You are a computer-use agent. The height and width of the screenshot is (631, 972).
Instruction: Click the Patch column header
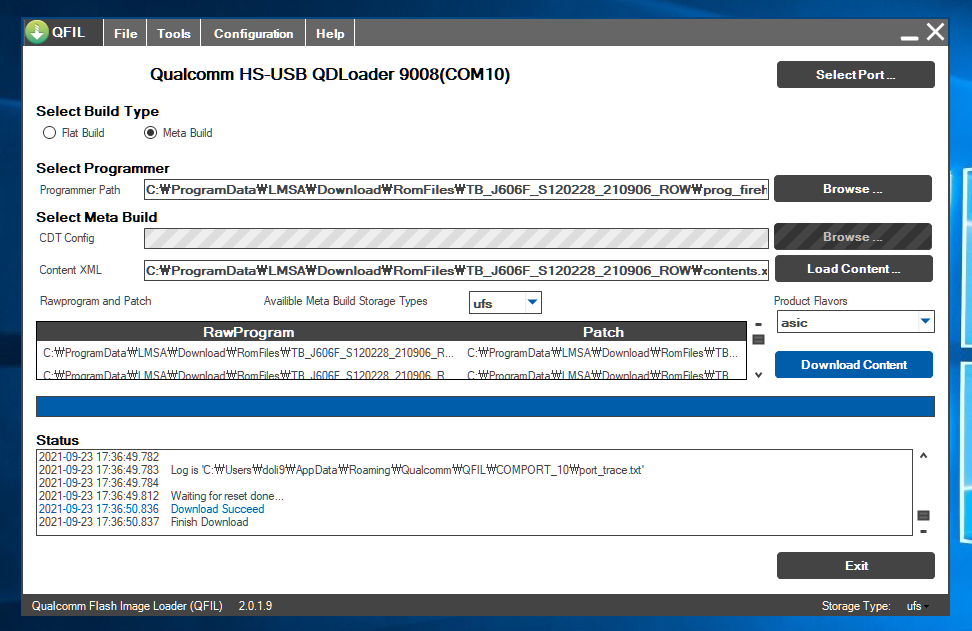click(603, 332)
